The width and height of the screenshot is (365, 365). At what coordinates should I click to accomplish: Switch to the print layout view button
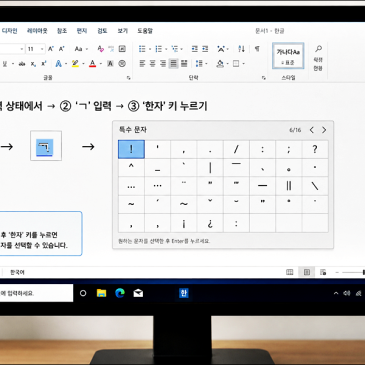pyautogui.click(x=307, y=272)
